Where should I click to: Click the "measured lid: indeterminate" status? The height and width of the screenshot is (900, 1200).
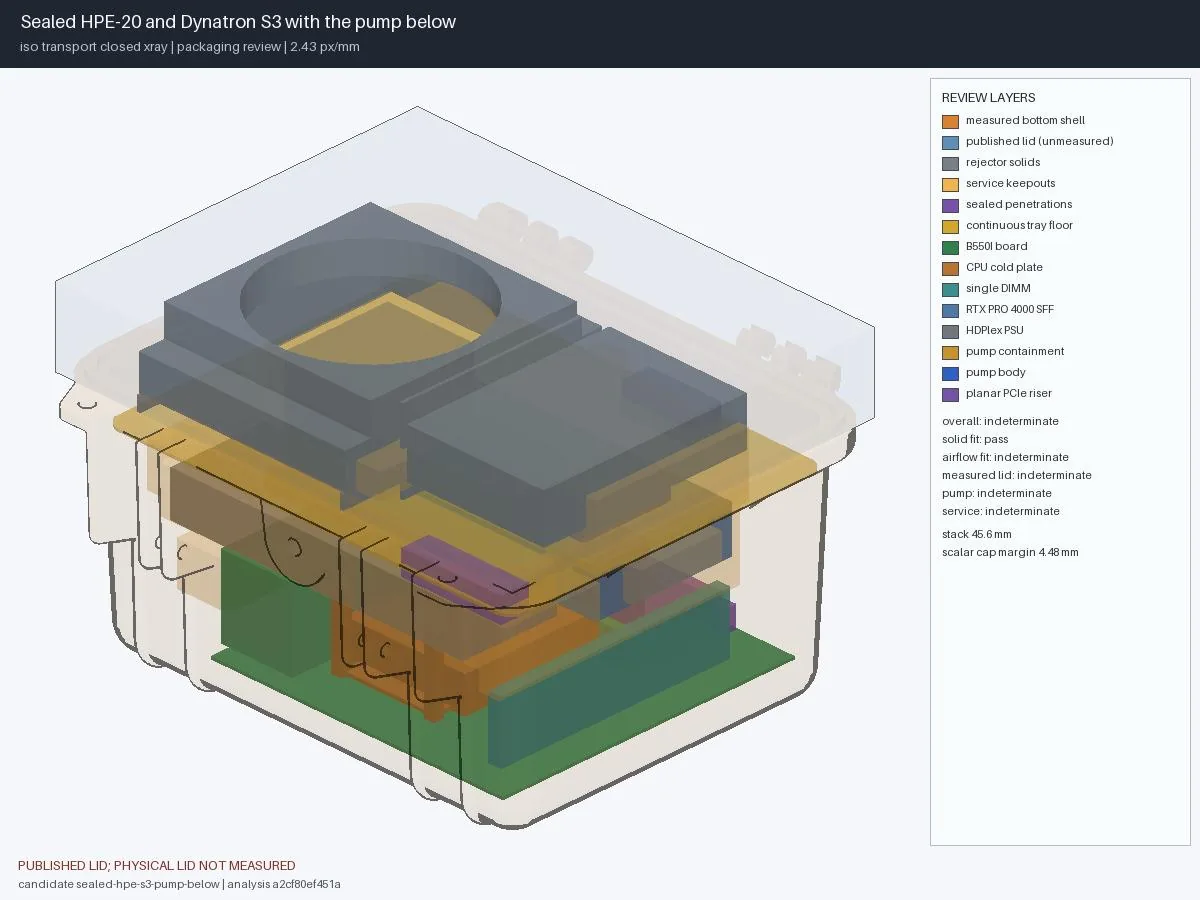coord(1017,475)
